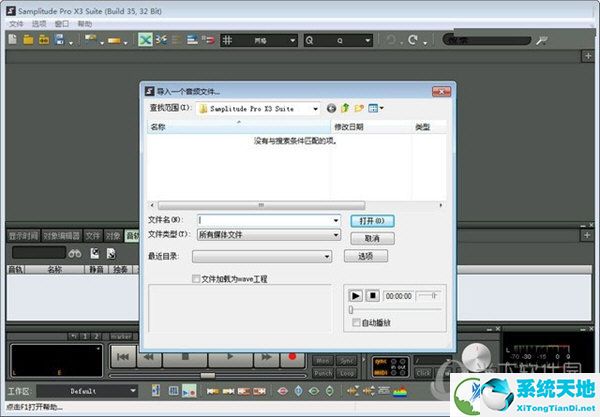Image resolution: width=600 pixels, height=417 pixels.
Task: Click the preview volume slider
Action: [428, 296]
